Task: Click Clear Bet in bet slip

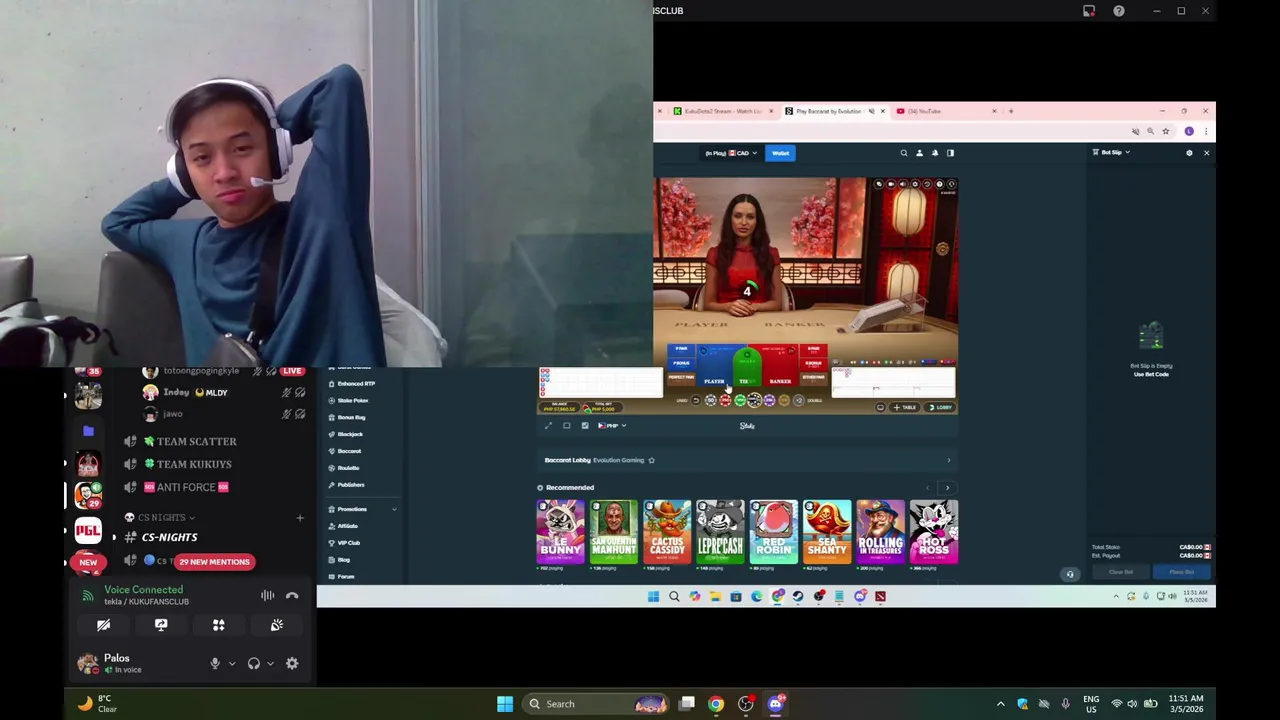Action: (x=1121, y=572)
